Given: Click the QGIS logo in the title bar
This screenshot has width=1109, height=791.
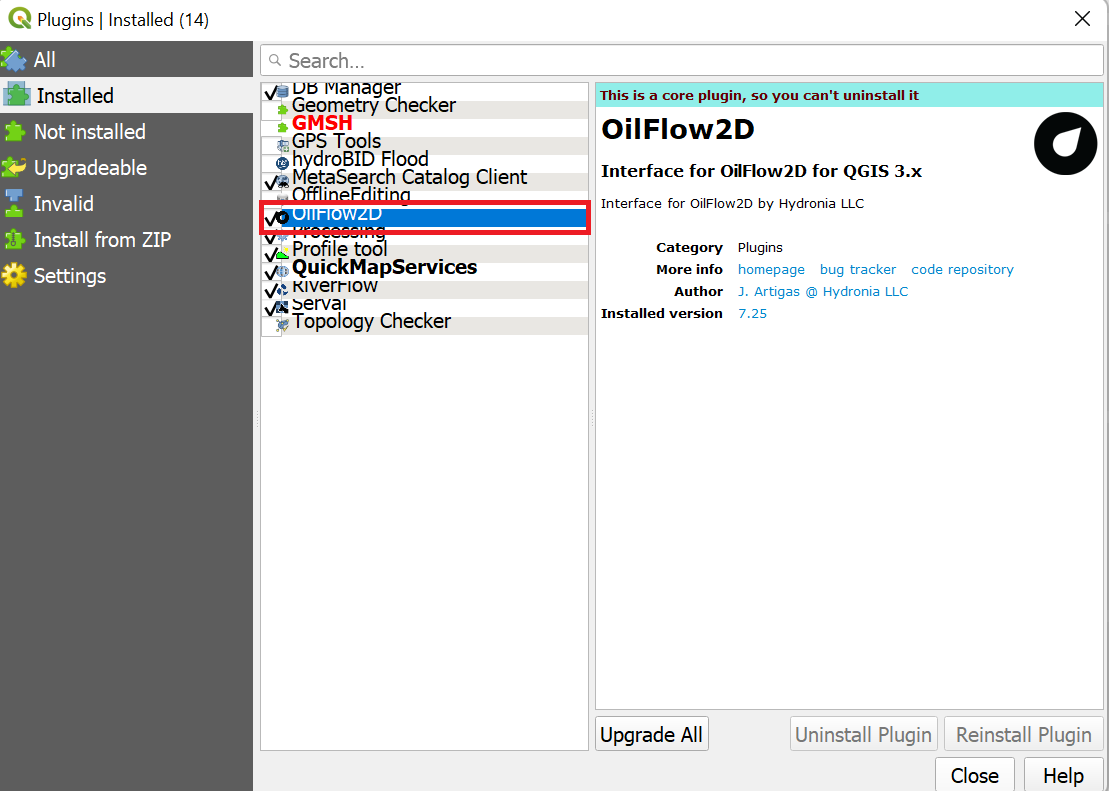Looking at the screenshot, I should point(19,19).
